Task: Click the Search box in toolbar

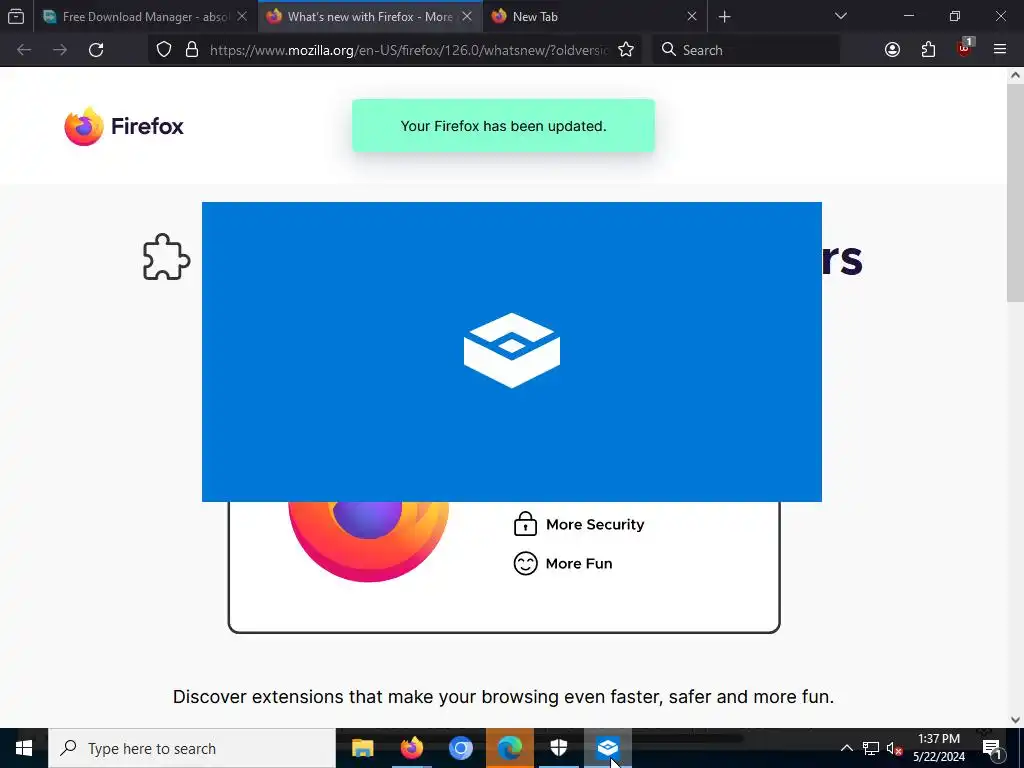Action: pos(746,50)
